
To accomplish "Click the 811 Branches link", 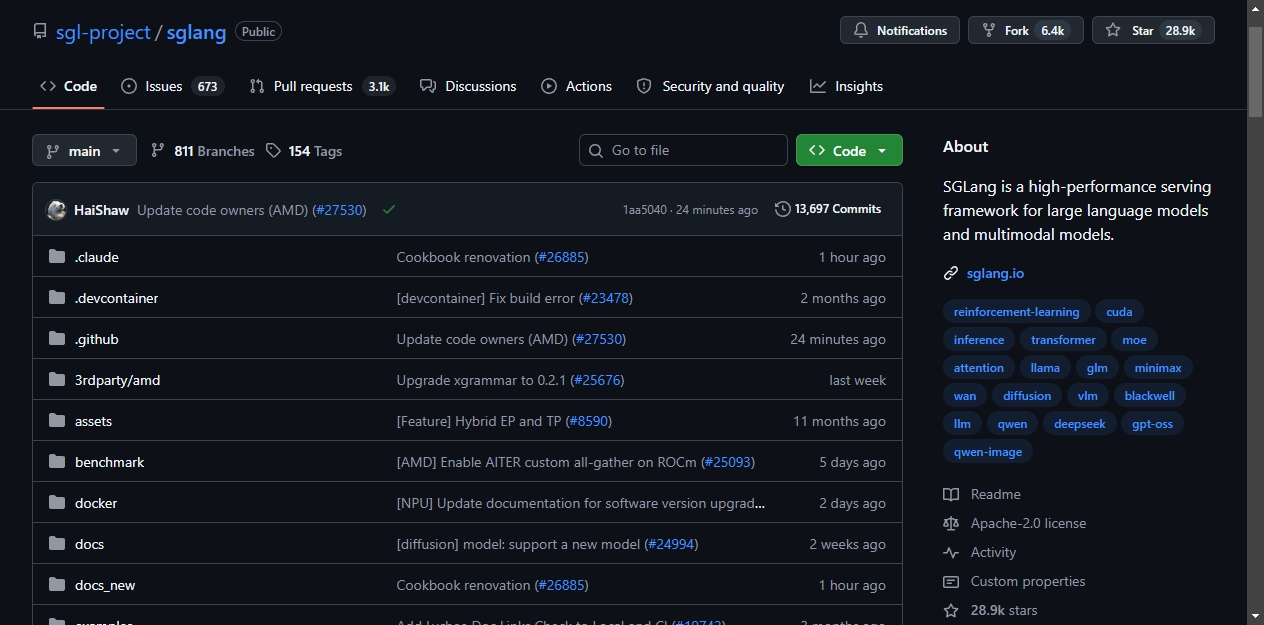I will 203,150.
